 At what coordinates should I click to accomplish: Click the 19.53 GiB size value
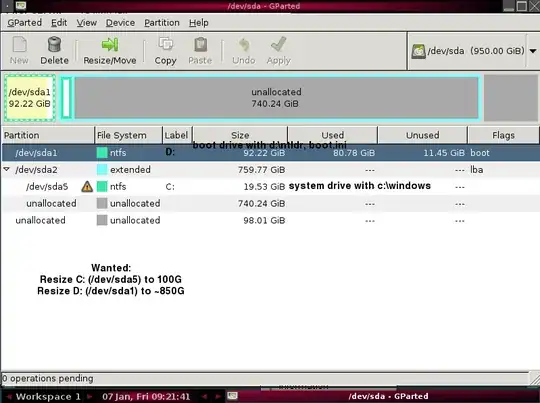point(264,187)
